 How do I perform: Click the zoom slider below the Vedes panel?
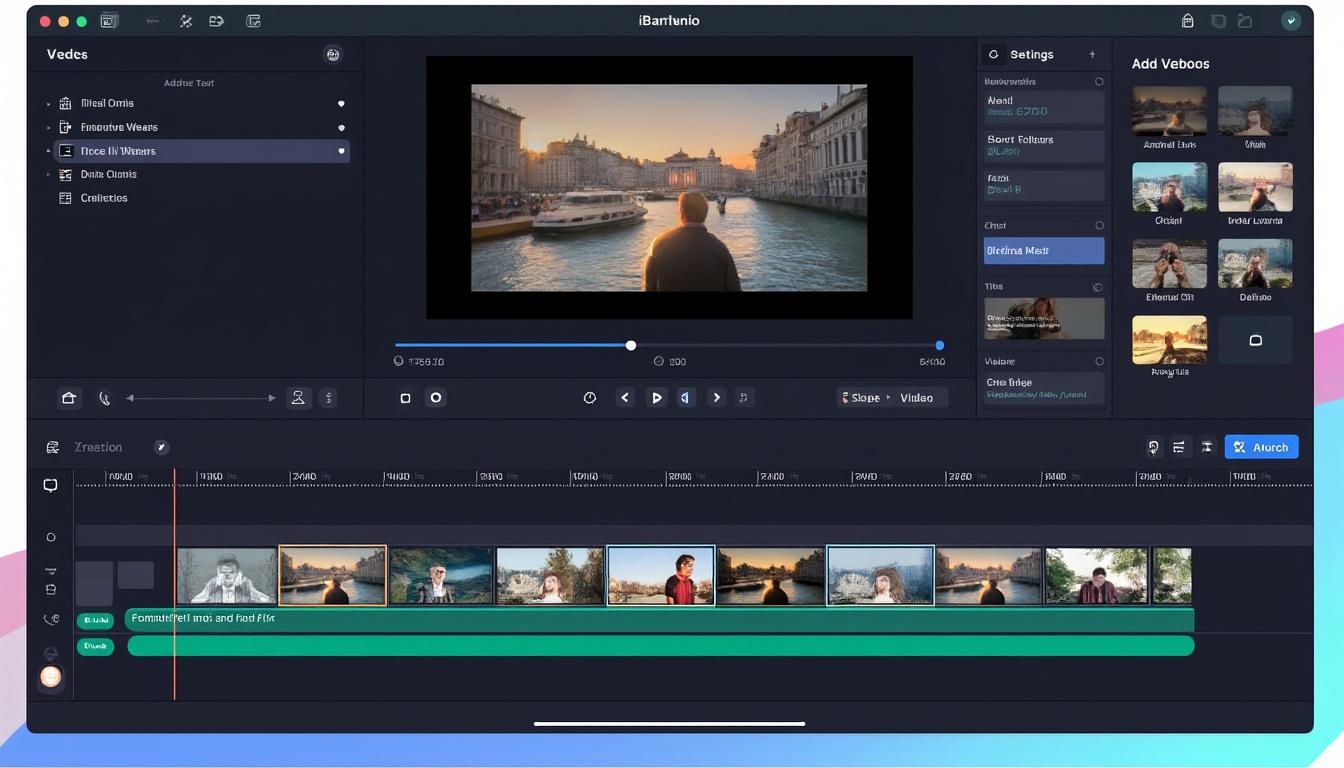201,398
